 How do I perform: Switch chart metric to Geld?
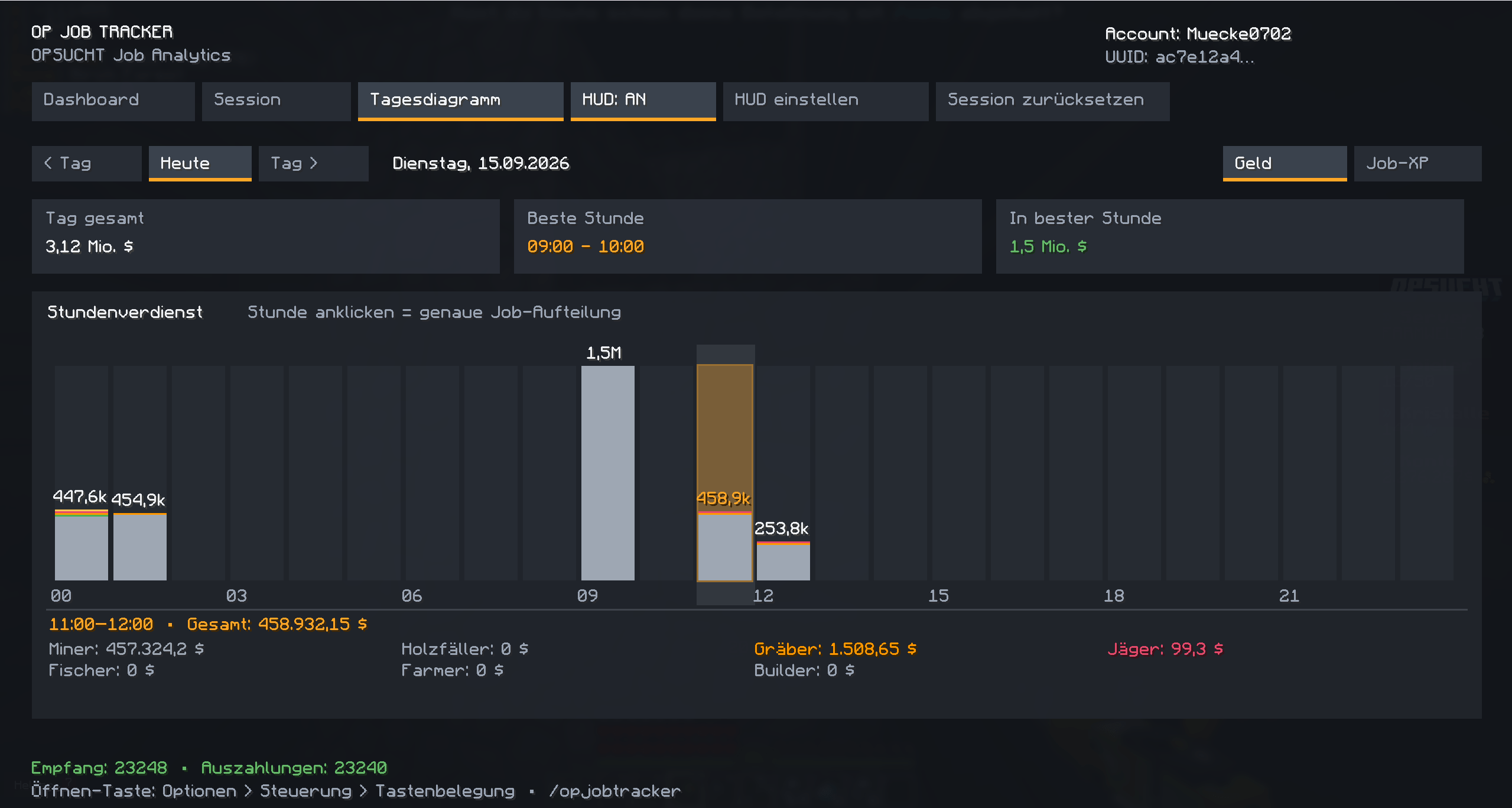(1285, 163)
